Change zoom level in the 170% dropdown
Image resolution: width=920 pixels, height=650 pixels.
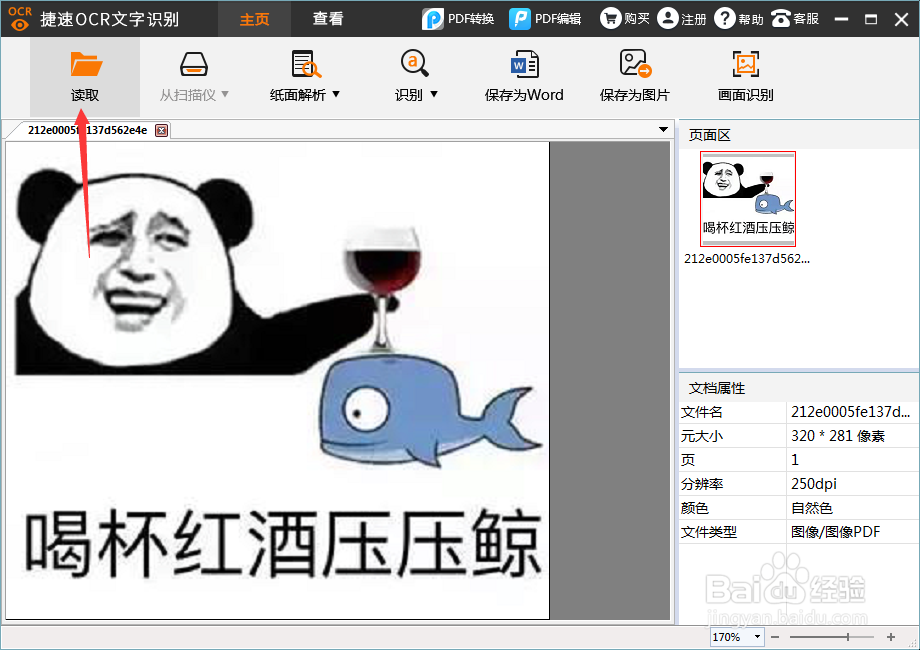point(736,636)
